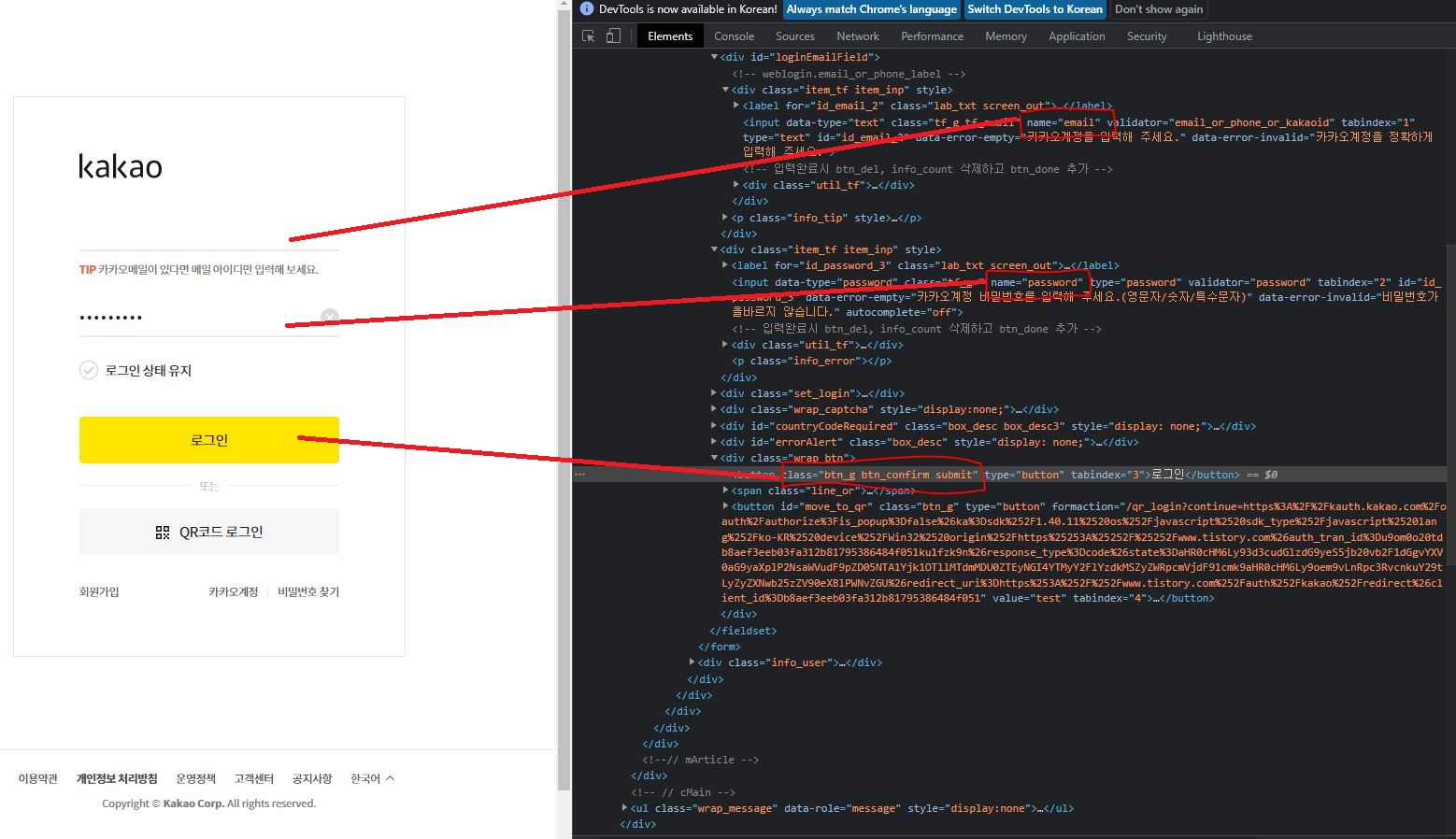
Task: Expand the div class="set_login" node
Action: (715, 393)
